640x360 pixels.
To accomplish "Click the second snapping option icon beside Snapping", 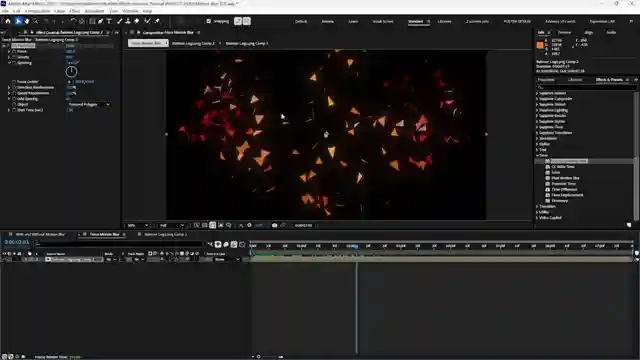I will (247, 21).
